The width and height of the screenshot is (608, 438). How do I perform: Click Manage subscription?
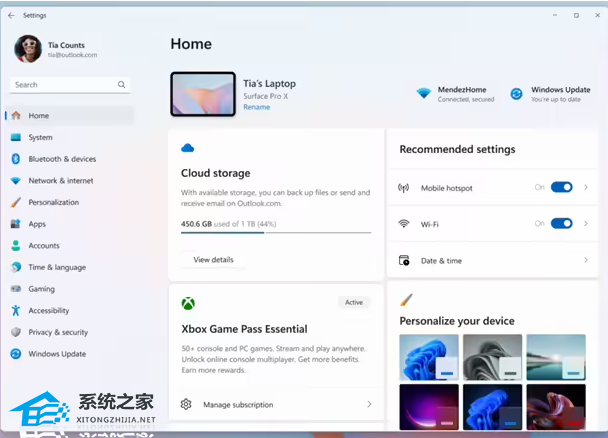276,404
